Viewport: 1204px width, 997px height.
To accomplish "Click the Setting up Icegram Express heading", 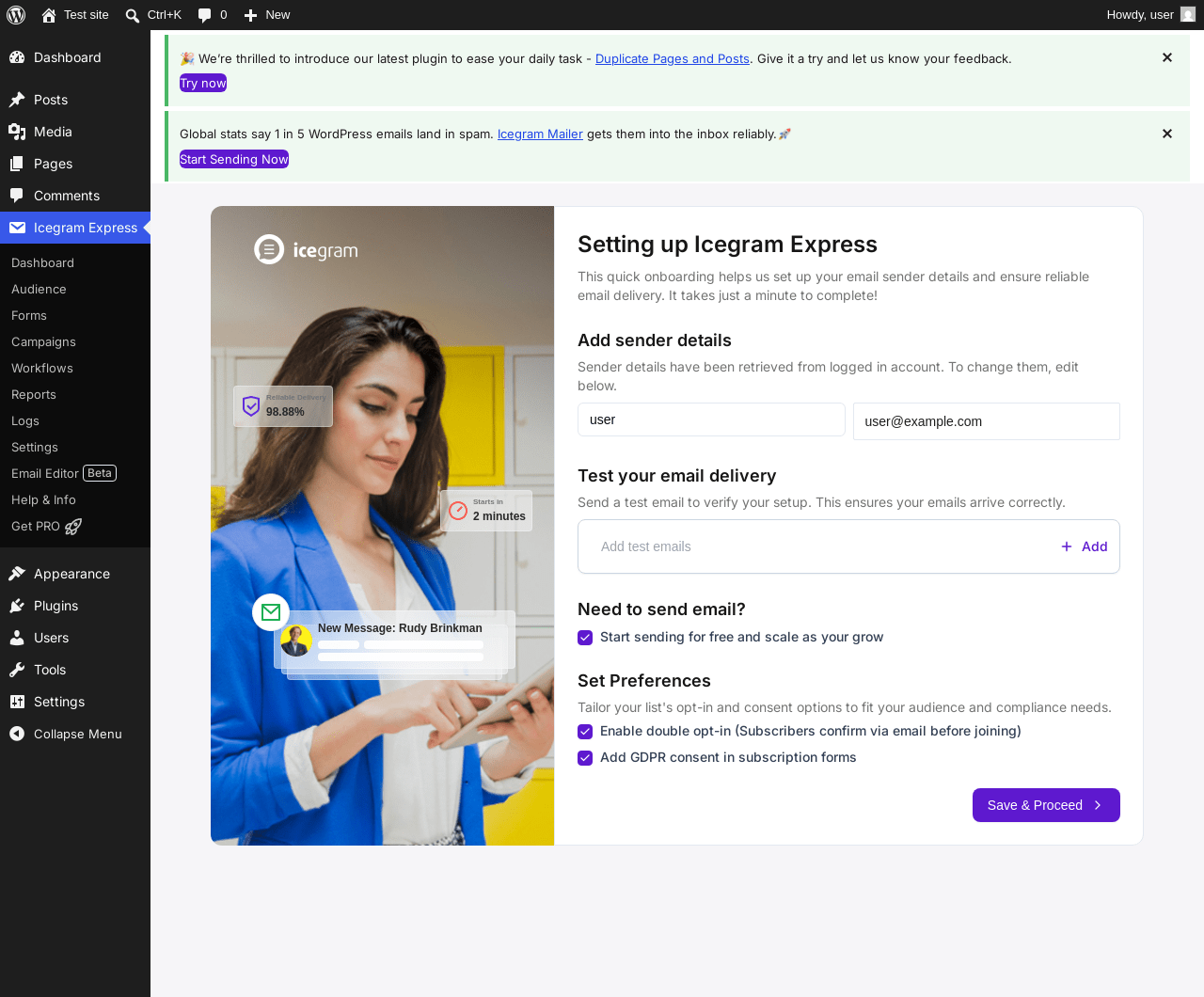I will 727,245.
